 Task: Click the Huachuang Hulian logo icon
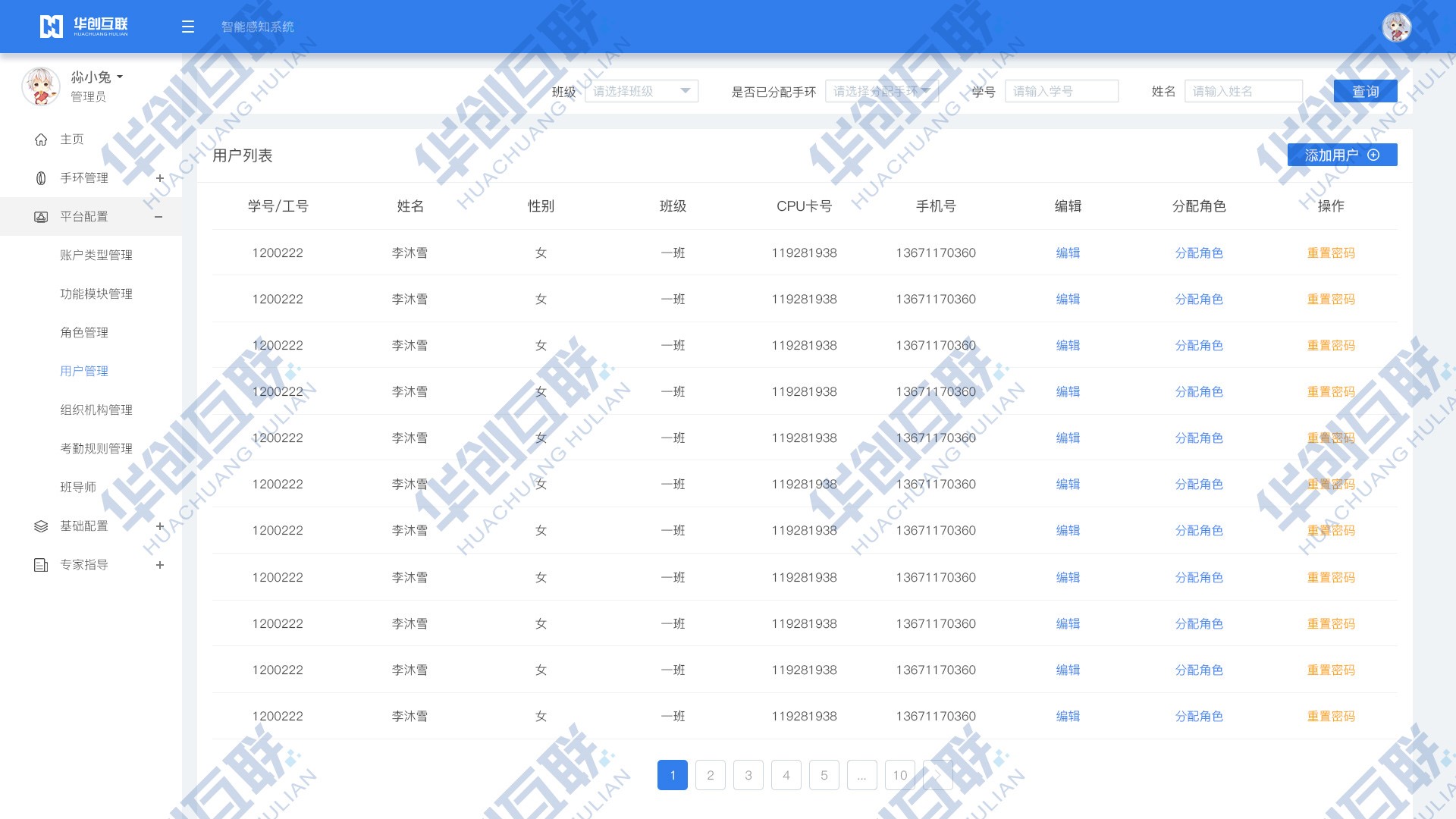point(51,27)
